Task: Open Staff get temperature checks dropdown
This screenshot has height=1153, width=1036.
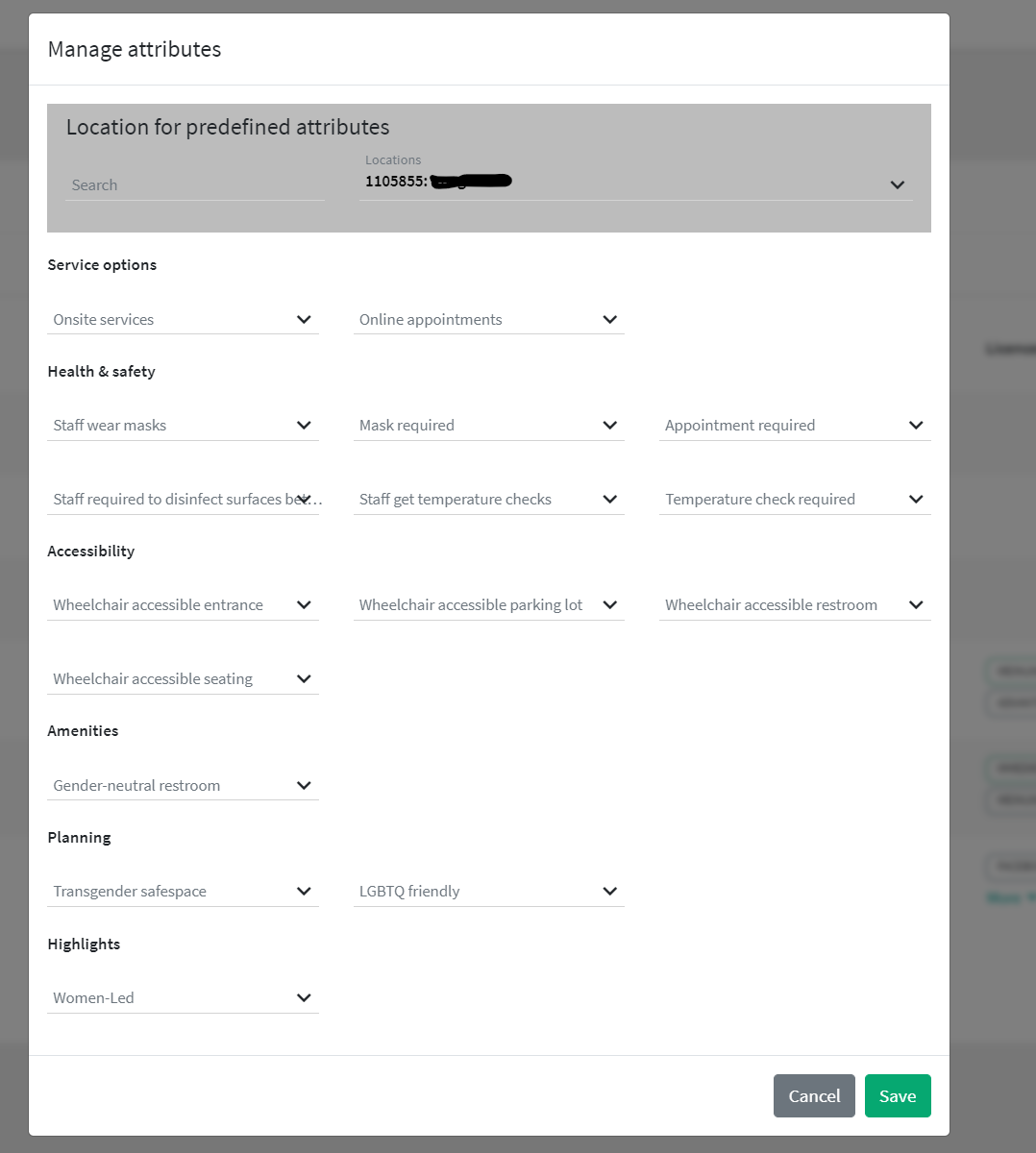Action: [x=488, y=500]
